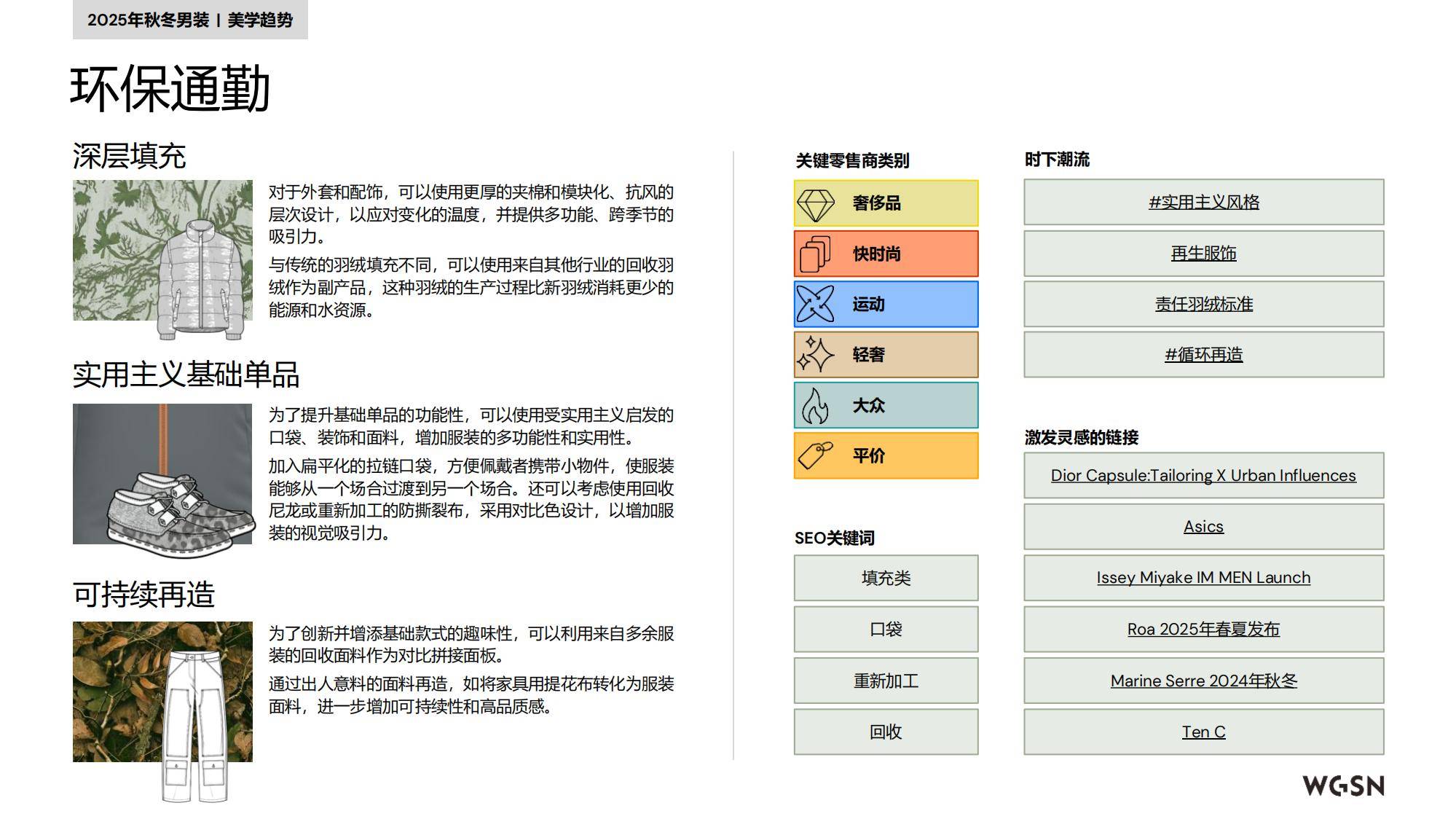Open the #实用主义风格 trend link
This screenshot has height=819, width=1456.
1203,202
